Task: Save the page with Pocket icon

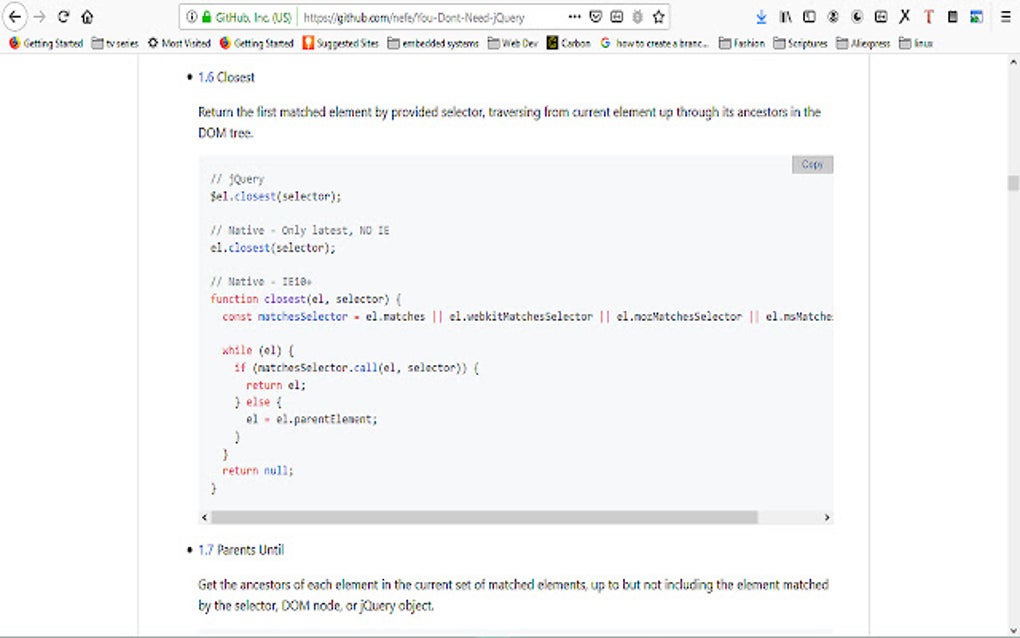Action: 595,17
